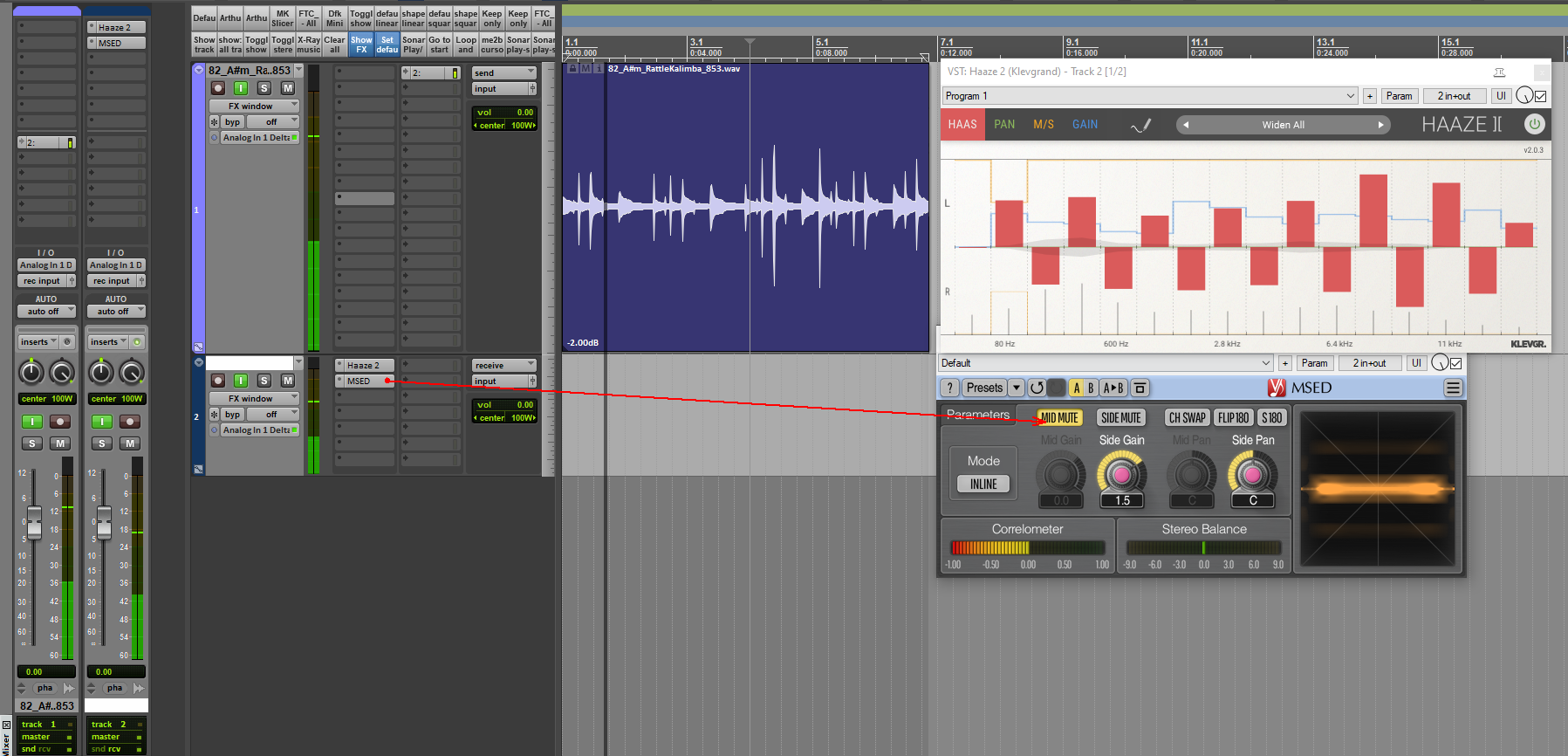Toggle the Haaze 2 bypass checkbox
Screen dimensions: 1568x756
[1541, 96]
